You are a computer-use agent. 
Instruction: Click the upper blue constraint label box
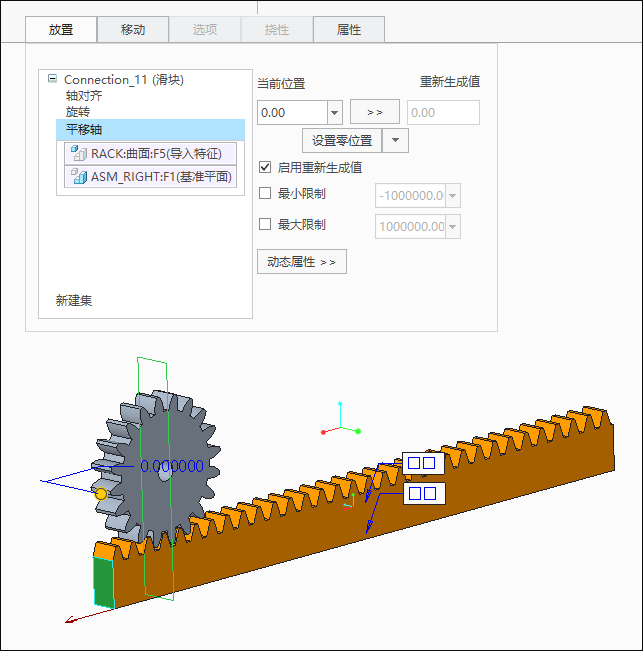[423, 463]
